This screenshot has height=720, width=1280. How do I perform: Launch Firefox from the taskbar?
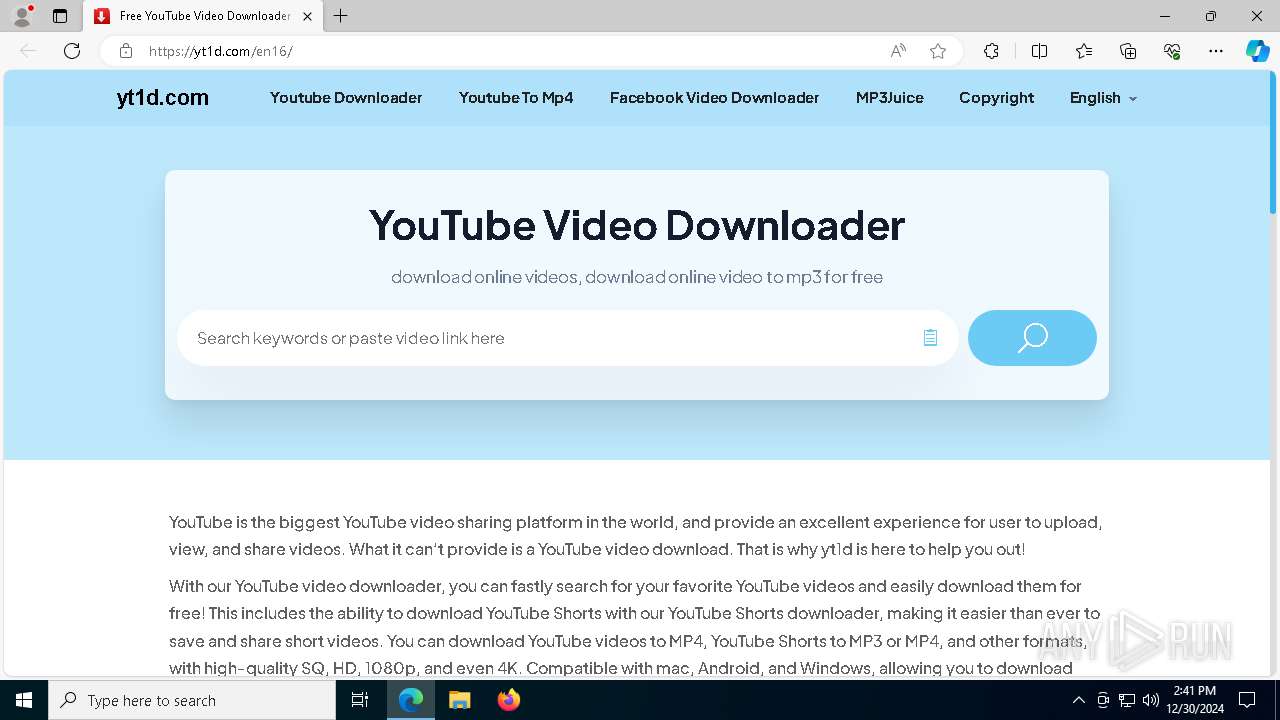tap(508, 700)
